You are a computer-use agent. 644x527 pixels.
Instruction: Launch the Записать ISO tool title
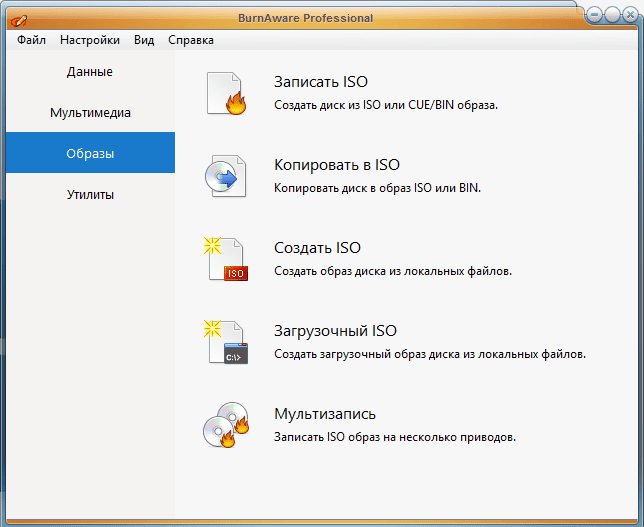point(321,82)
